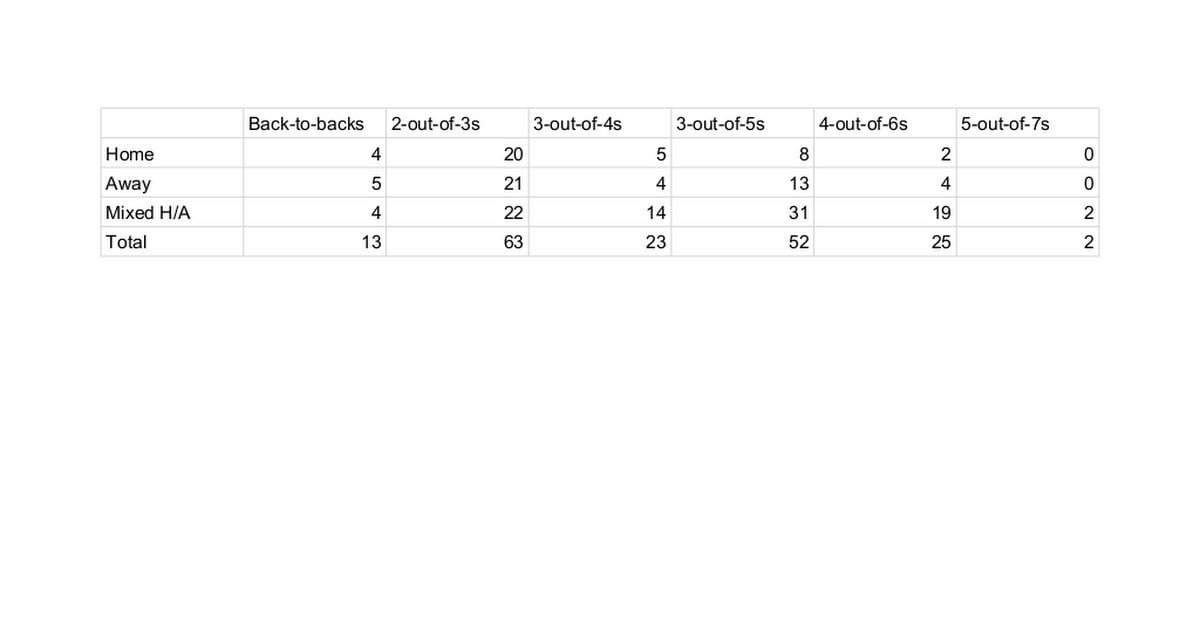Click Away 2-out-of-3s cell showing 21
Image resolution: width=1200 pixels, height=630 pixels.
pos(513,184)
